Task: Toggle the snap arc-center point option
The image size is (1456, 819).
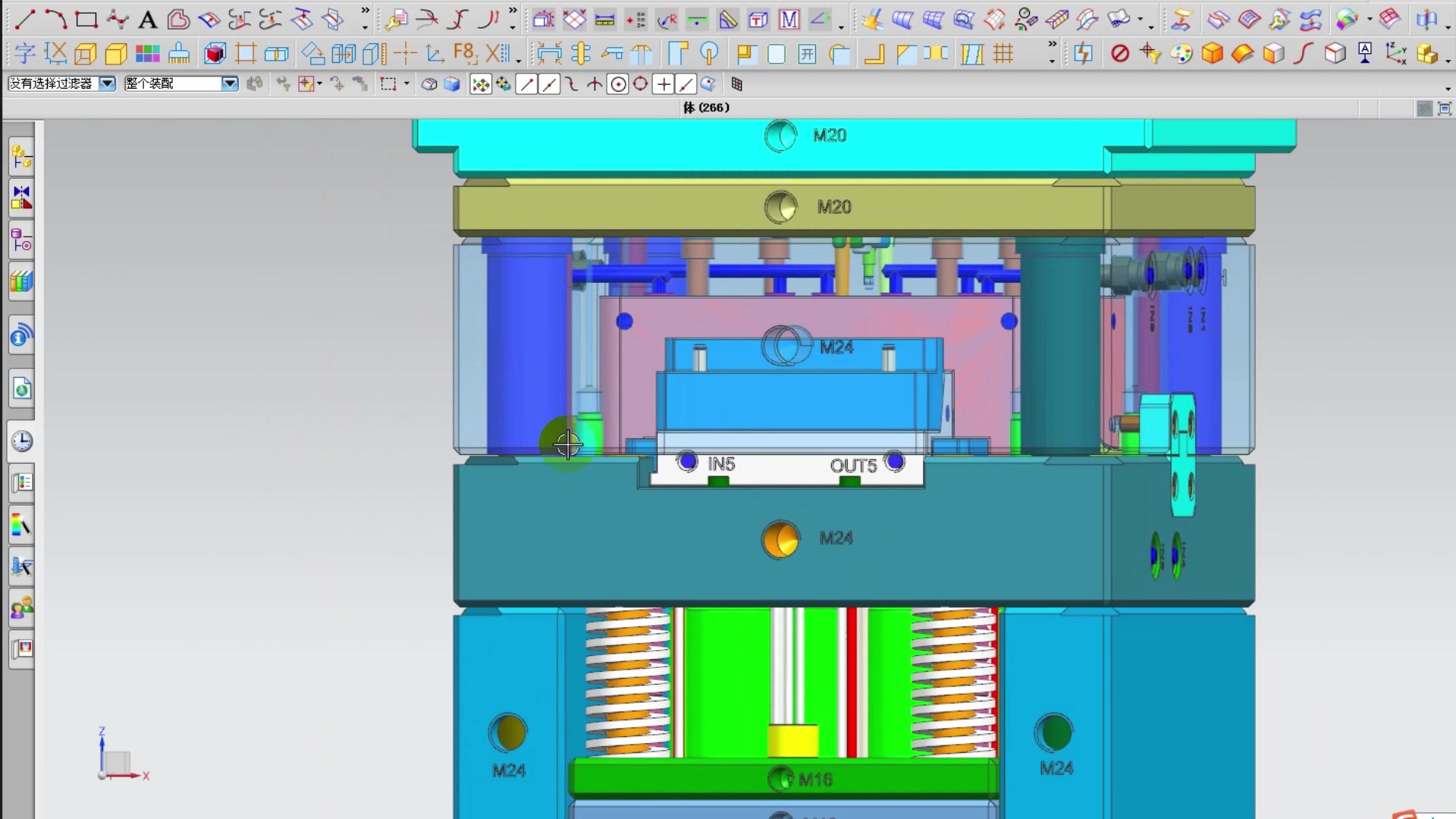Action: click(618, 84)
